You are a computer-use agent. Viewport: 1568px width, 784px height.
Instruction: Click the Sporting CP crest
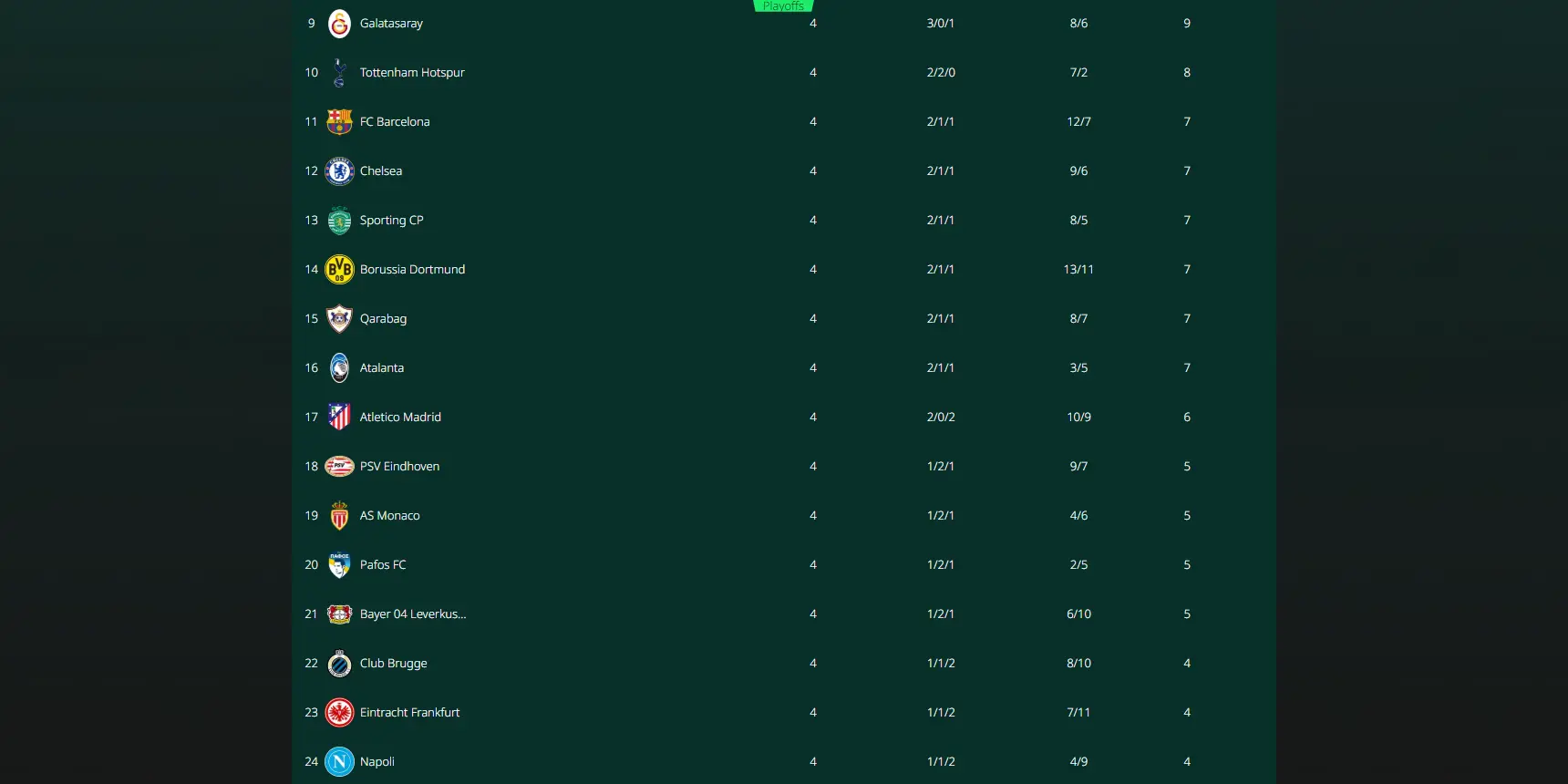339,221
